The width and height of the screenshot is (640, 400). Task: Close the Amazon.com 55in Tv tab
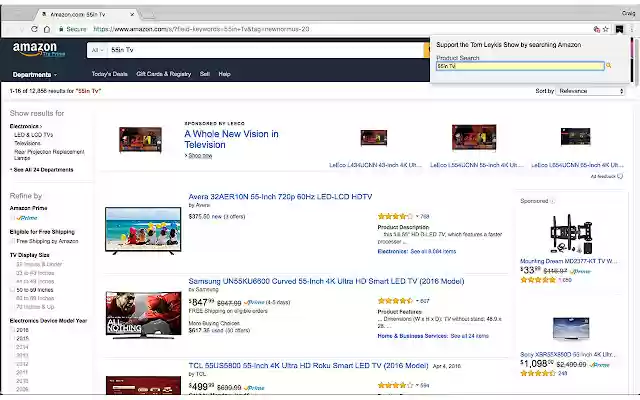[132, 14]
